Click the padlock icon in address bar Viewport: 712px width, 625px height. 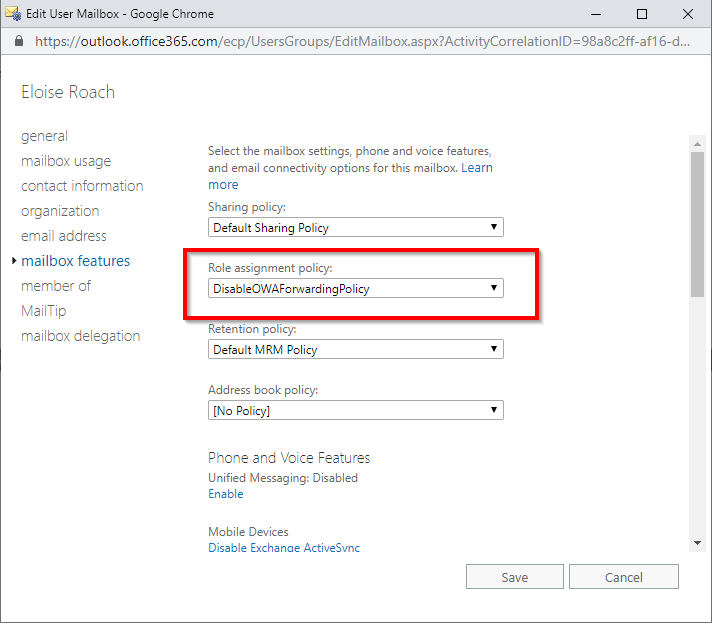[x=19, y=42]
